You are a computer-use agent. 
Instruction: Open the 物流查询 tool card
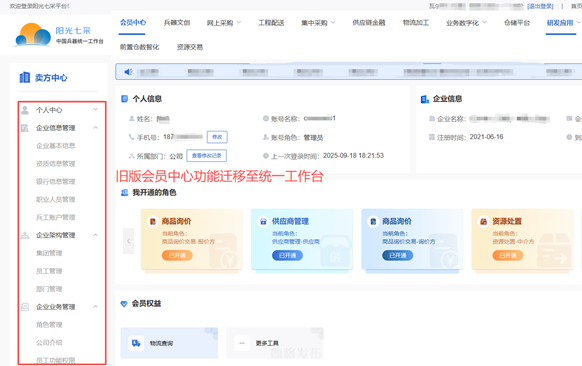169,343
